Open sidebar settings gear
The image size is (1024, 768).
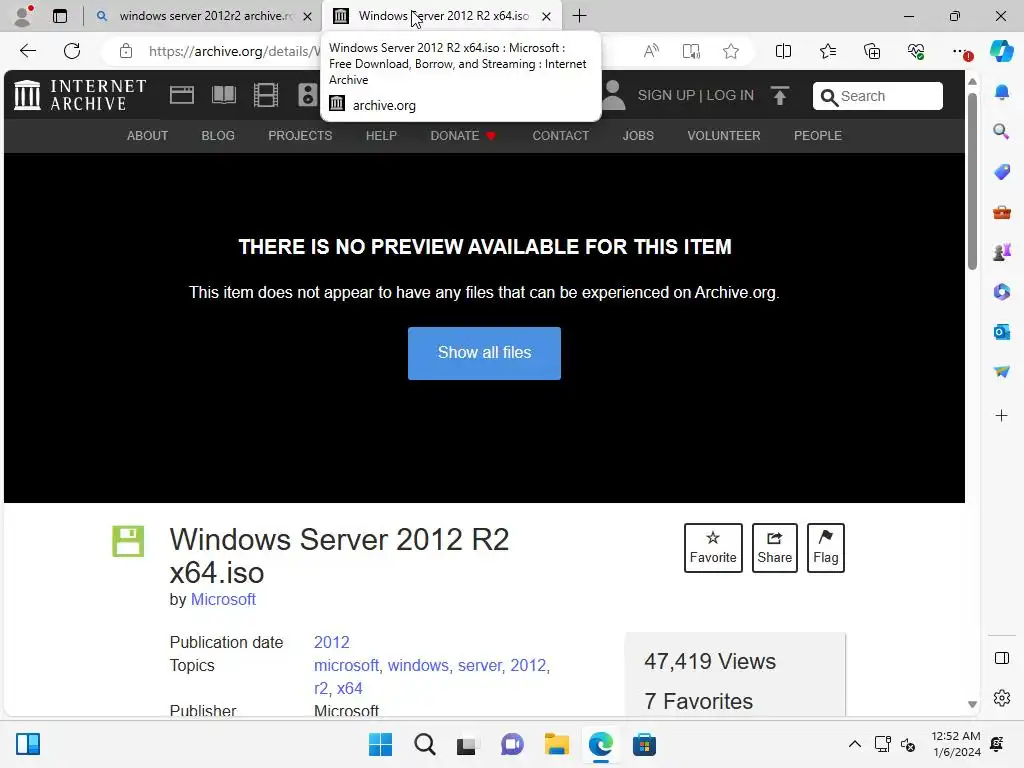[1002, 697]
